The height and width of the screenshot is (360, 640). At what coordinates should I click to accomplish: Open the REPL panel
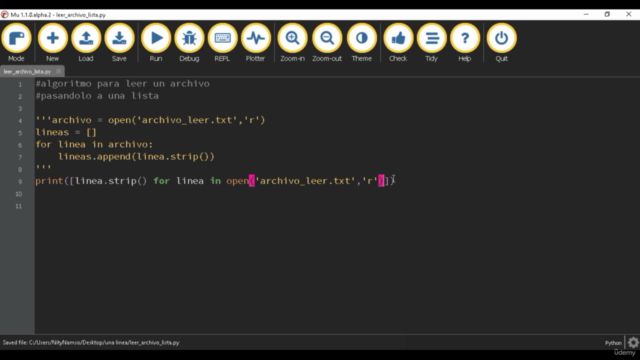coord(222,42)
